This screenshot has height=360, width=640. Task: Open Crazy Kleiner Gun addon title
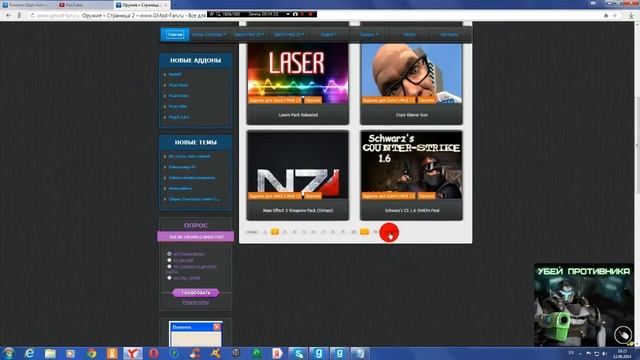coord(412,115)
